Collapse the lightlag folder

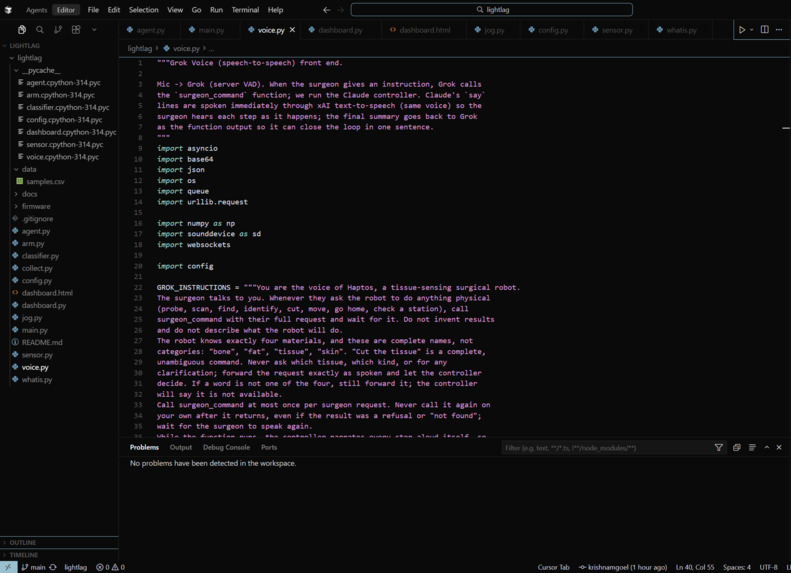(x=59, y=58)
